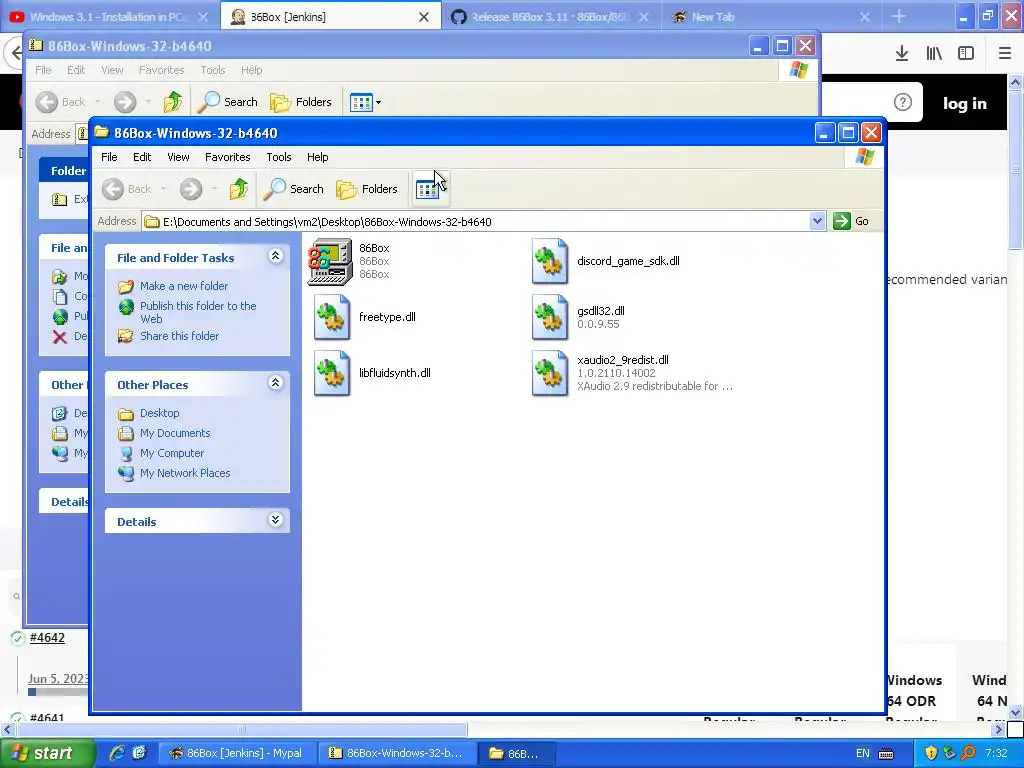
Task: Switch to 86Box-Windows-32-b... zip taskbar button
Action: [x=396, y=754]
